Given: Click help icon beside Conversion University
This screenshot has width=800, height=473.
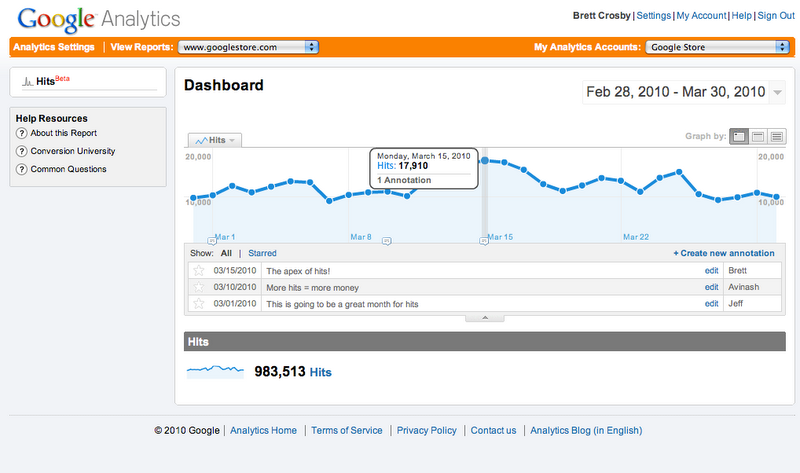Looking at the screenshot, I should tap(21, 152).
